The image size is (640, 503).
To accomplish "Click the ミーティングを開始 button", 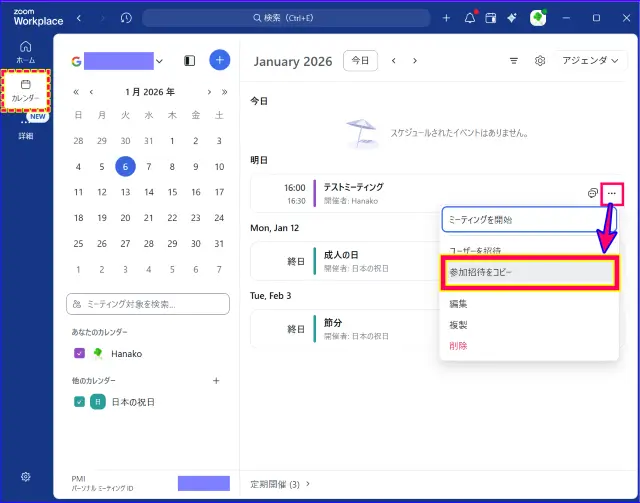I will click(529, 219).
